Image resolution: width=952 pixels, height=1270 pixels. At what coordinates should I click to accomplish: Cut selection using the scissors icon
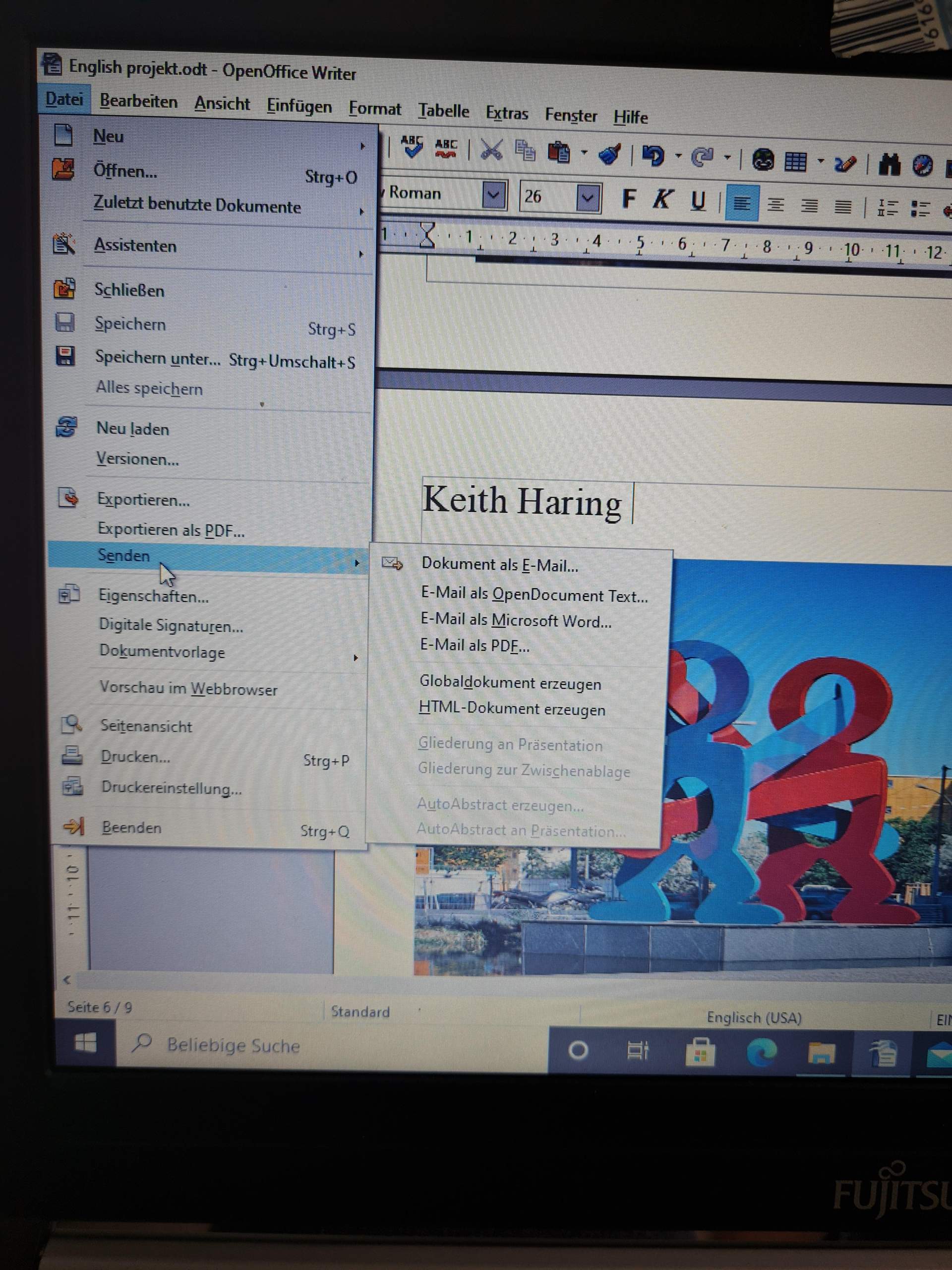[492, 150]
